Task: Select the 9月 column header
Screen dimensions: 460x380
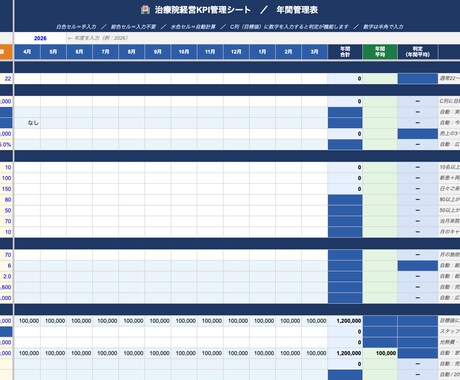Action: 158,52
